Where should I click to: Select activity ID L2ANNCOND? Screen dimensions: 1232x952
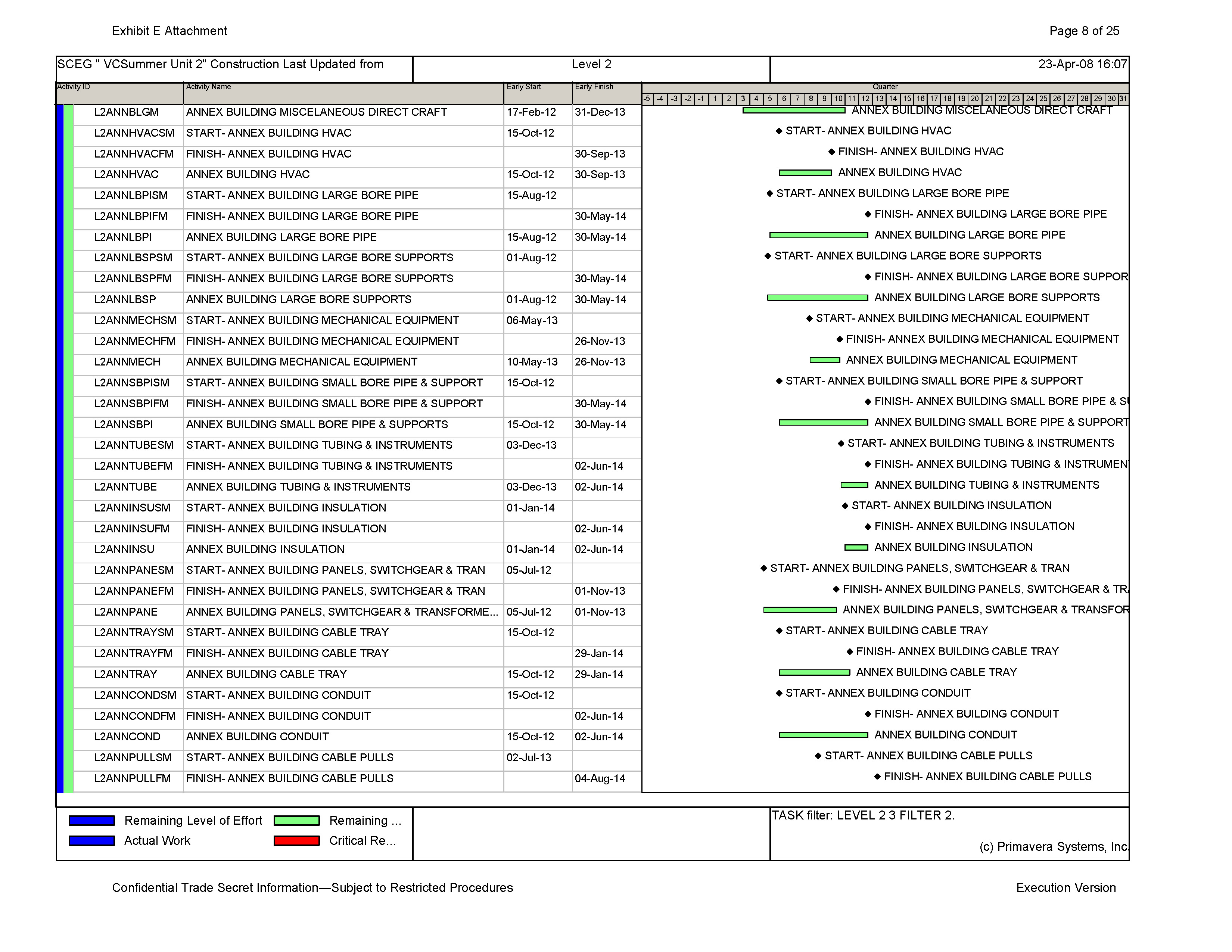point(127,737)
